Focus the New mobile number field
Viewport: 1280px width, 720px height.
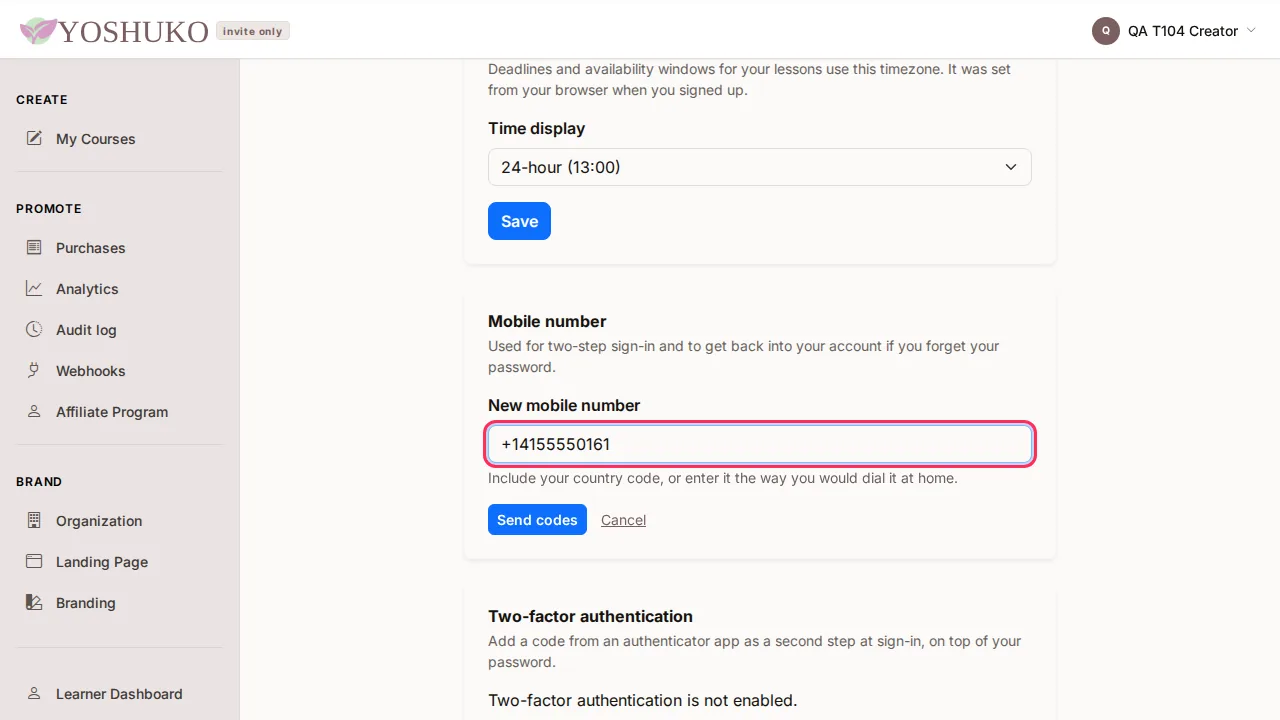[759, 444]
